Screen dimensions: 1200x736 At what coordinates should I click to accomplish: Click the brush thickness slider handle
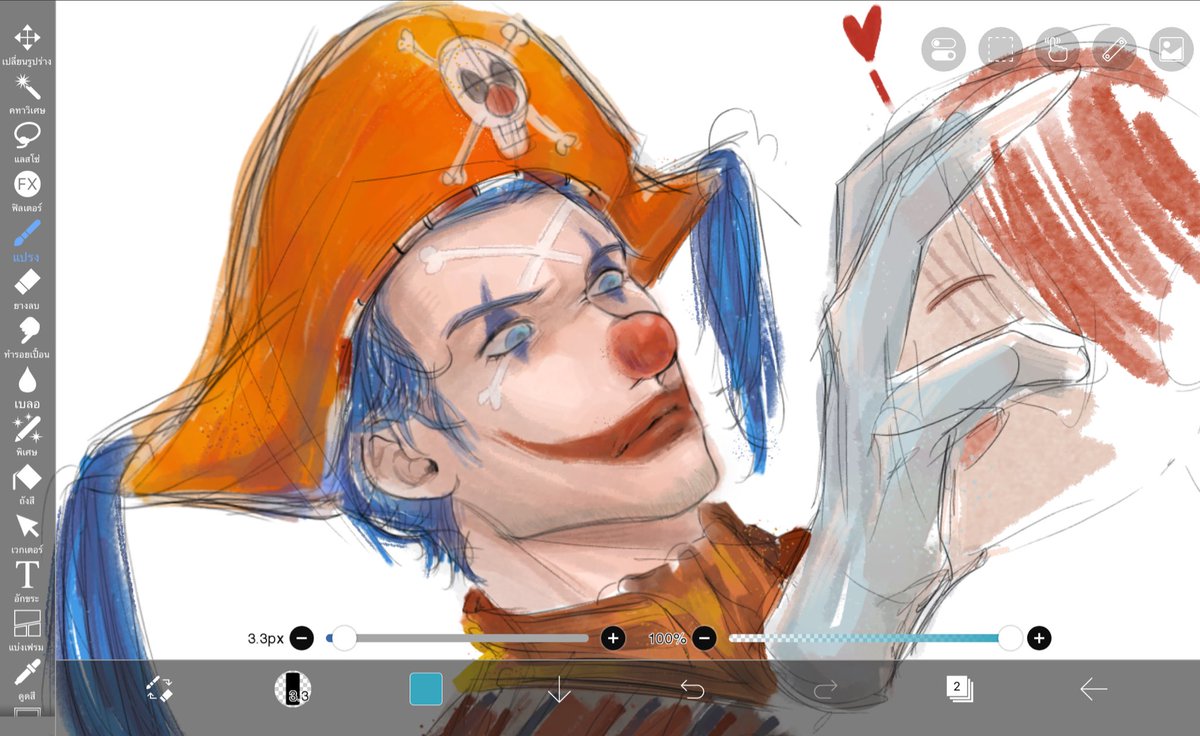pyautogui.click(x=344, y=638)
